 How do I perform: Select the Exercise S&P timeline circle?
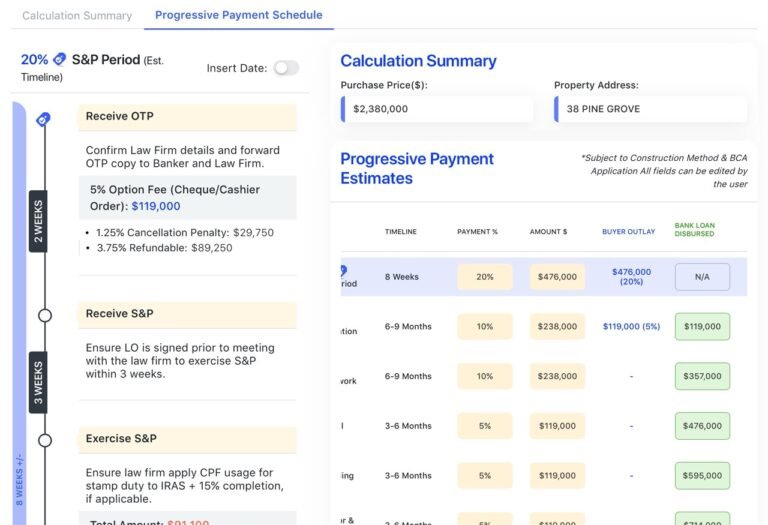(45, 440)
